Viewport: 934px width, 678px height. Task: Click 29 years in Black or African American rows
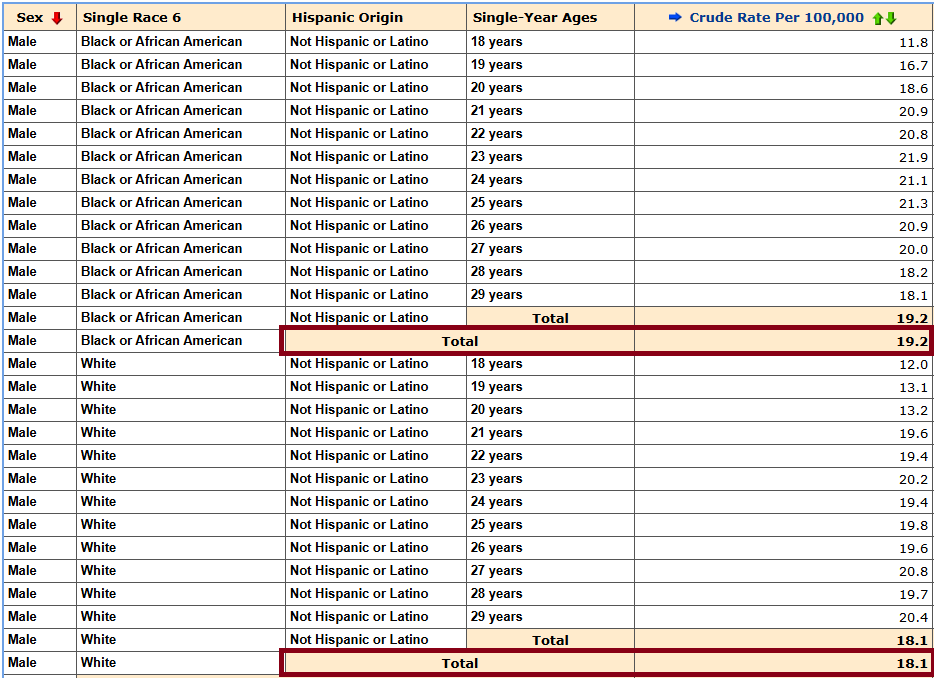pos(496,294)
